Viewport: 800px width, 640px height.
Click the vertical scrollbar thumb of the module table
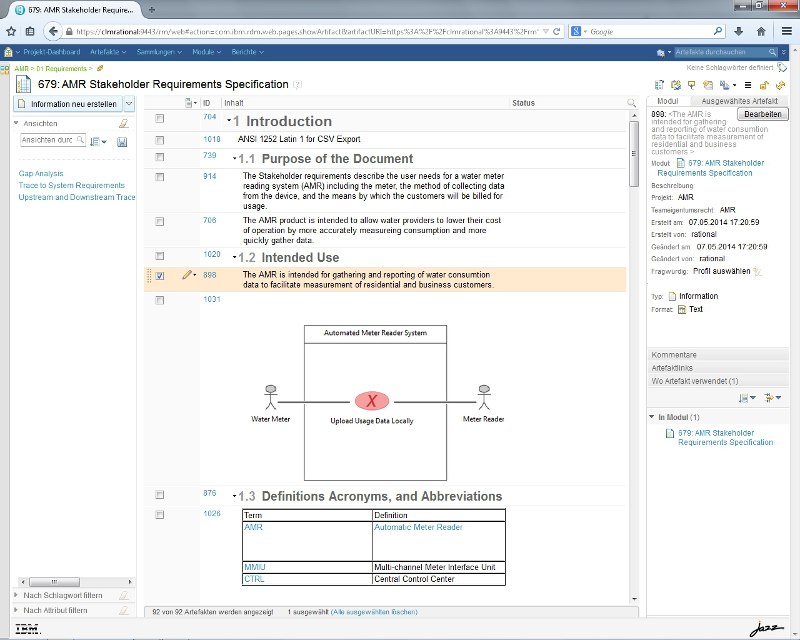[634, 154]
